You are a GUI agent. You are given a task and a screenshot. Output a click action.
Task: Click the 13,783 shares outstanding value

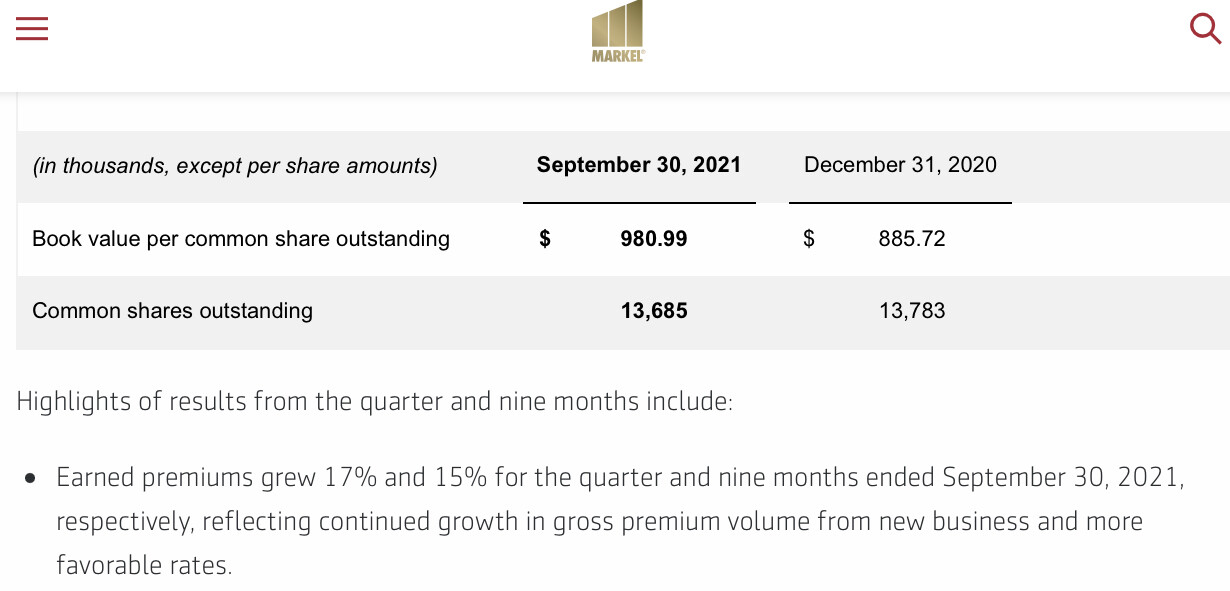point(912,311)
